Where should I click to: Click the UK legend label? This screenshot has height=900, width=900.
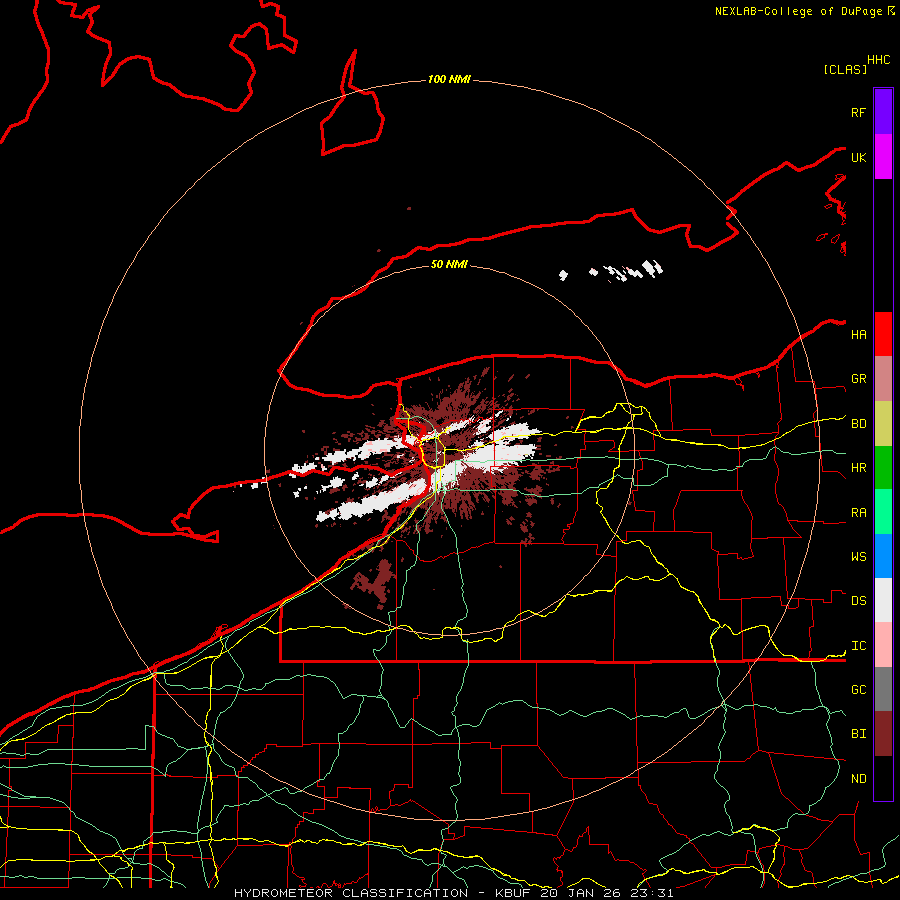tap(858, 157)
